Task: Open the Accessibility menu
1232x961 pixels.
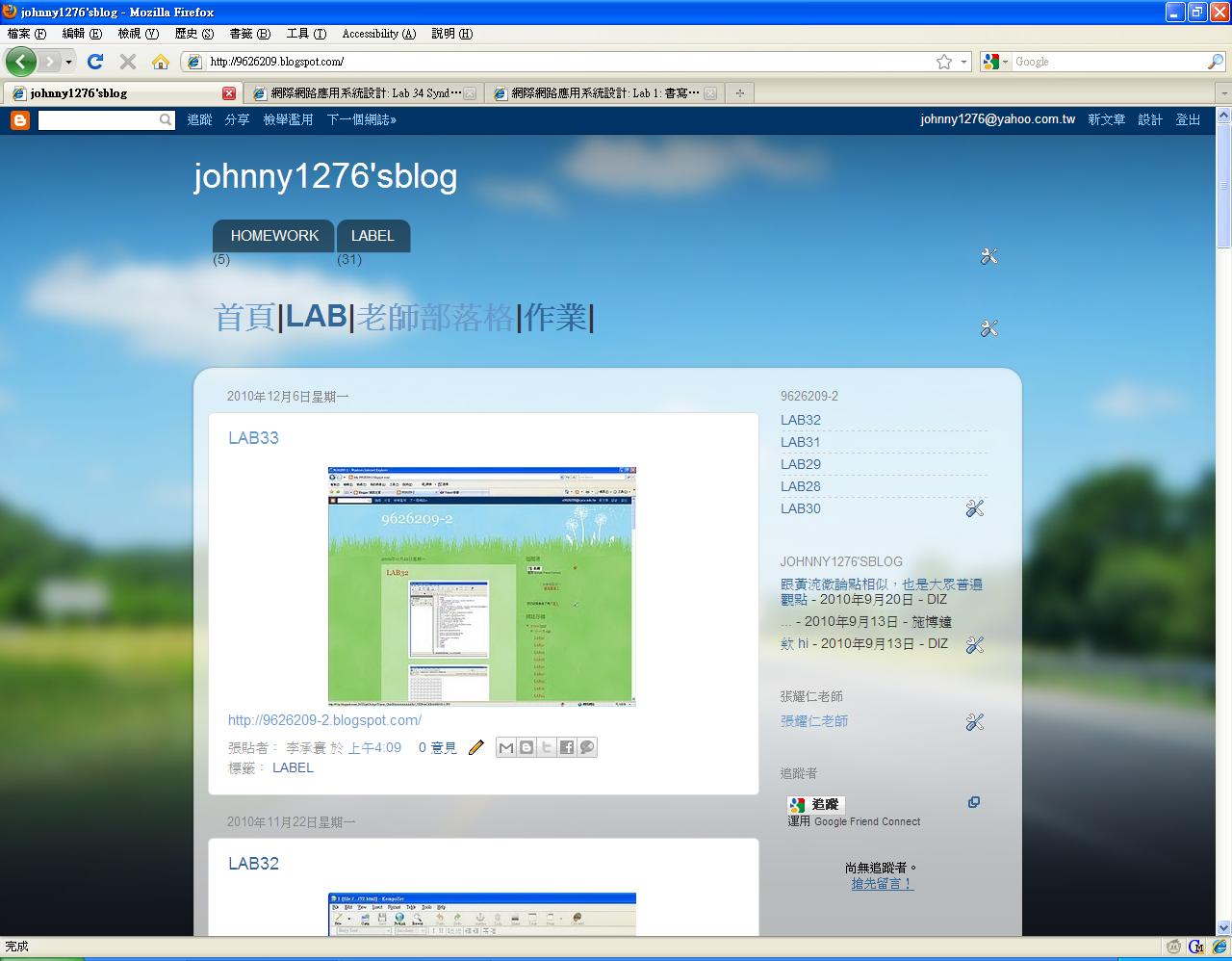Action: [x=379, y=34]
